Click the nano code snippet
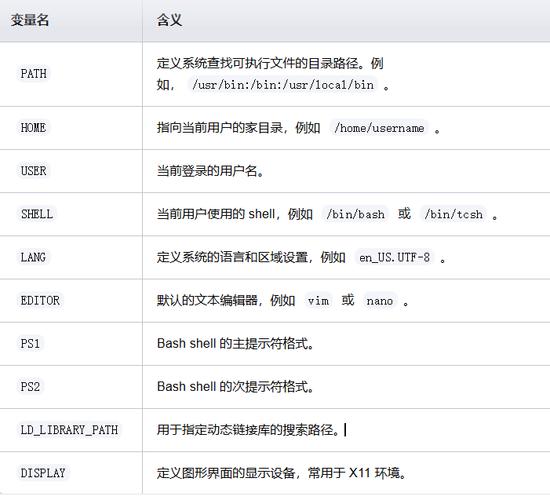This screenshot has width=550, height=500. [380, 300]
